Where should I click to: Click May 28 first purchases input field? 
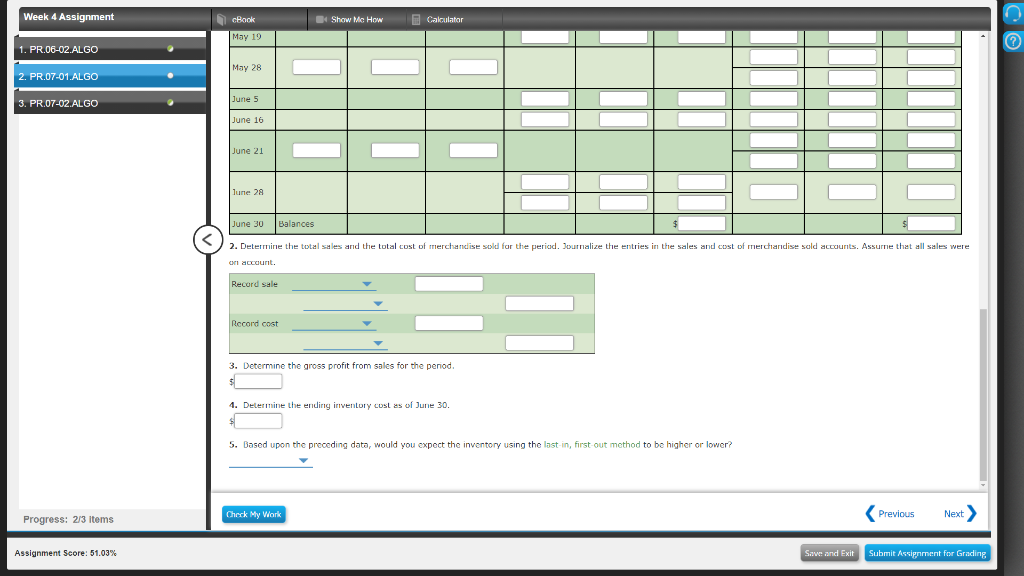pyautogui.click(x=317, y=67)
